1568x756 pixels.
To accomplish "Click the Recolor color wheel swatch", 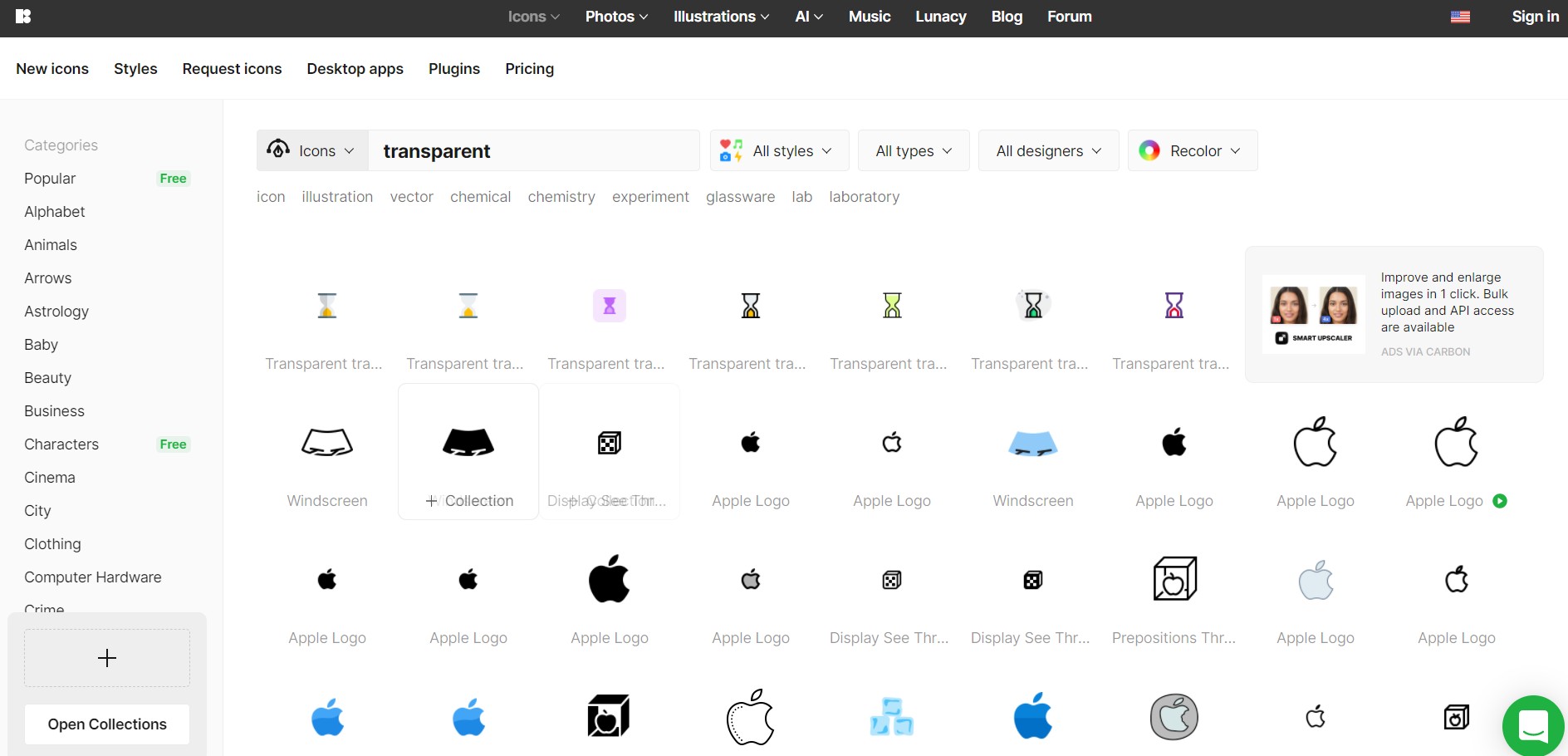I will coord(1149,150).
